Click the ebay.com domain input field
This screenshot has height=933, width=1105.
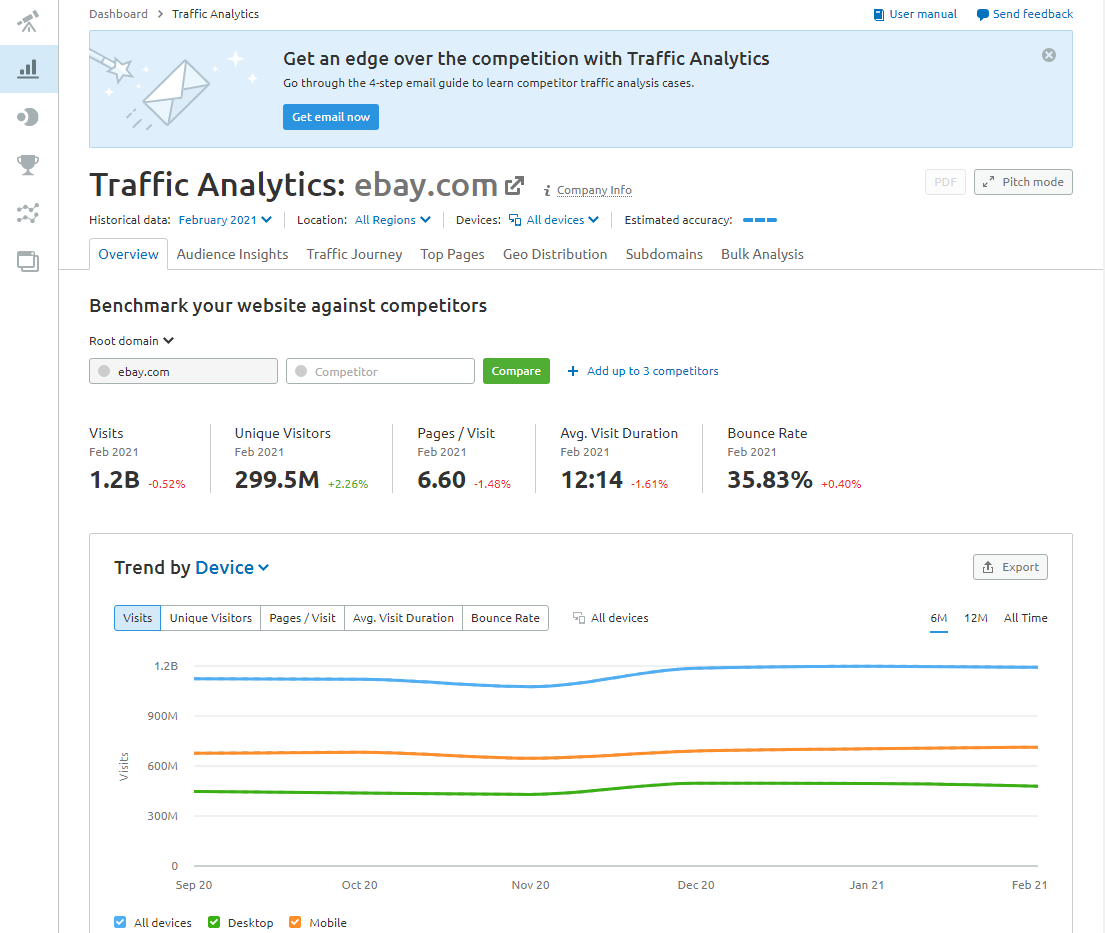coord(183,371)
